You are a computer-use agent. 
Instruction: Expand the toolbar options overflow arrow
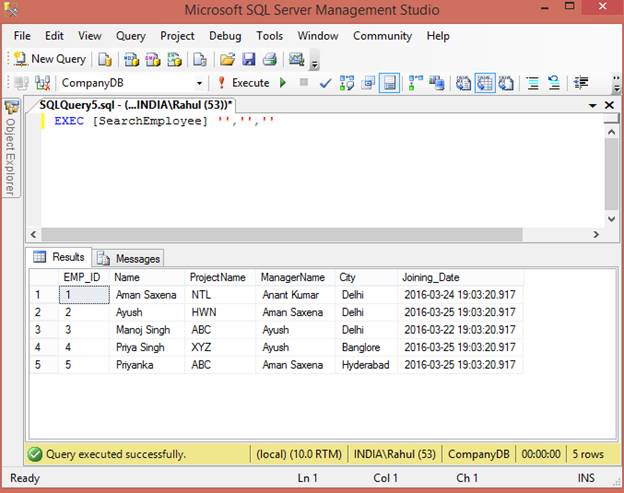pos(314,64)
